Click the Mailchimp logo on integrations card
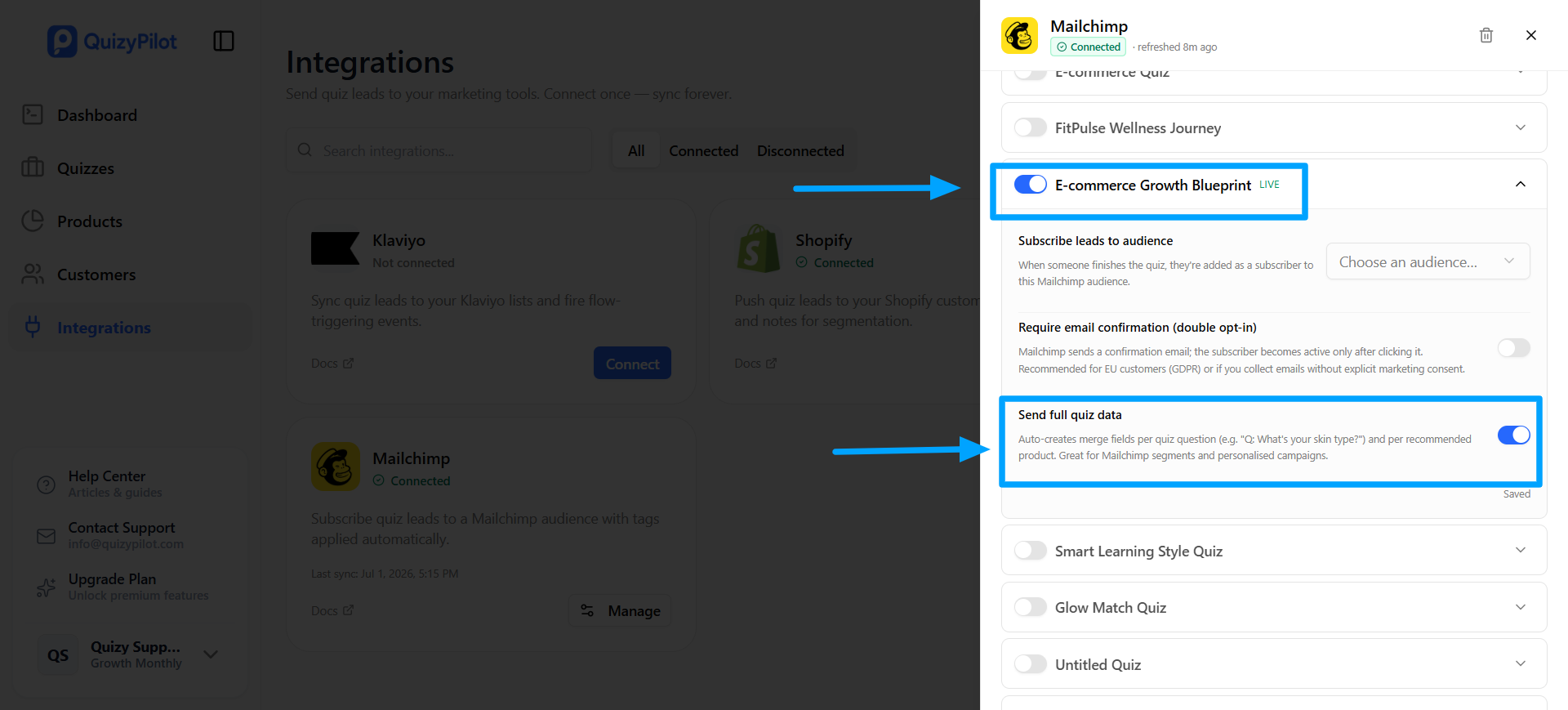Viewport: 1568px width, 710px height. click(335, 467)
